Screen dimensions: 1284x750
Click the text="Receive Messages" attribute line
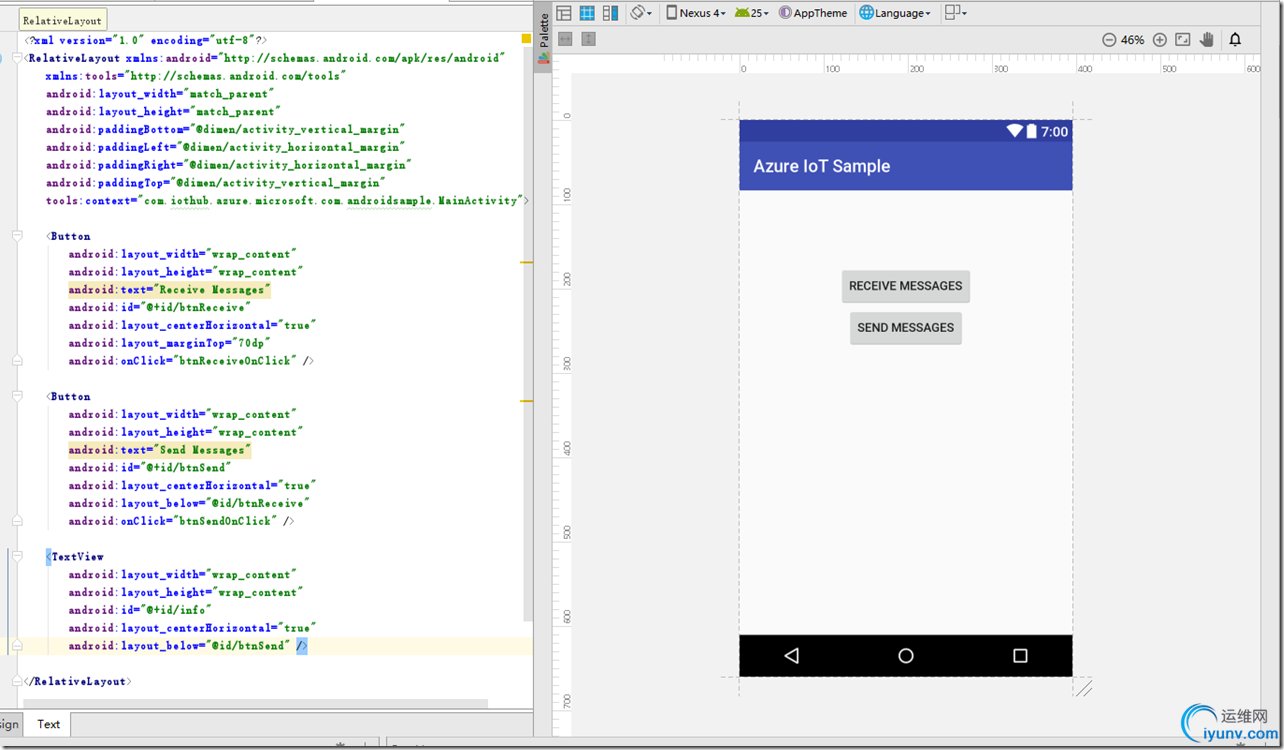[x=169, y=290]
